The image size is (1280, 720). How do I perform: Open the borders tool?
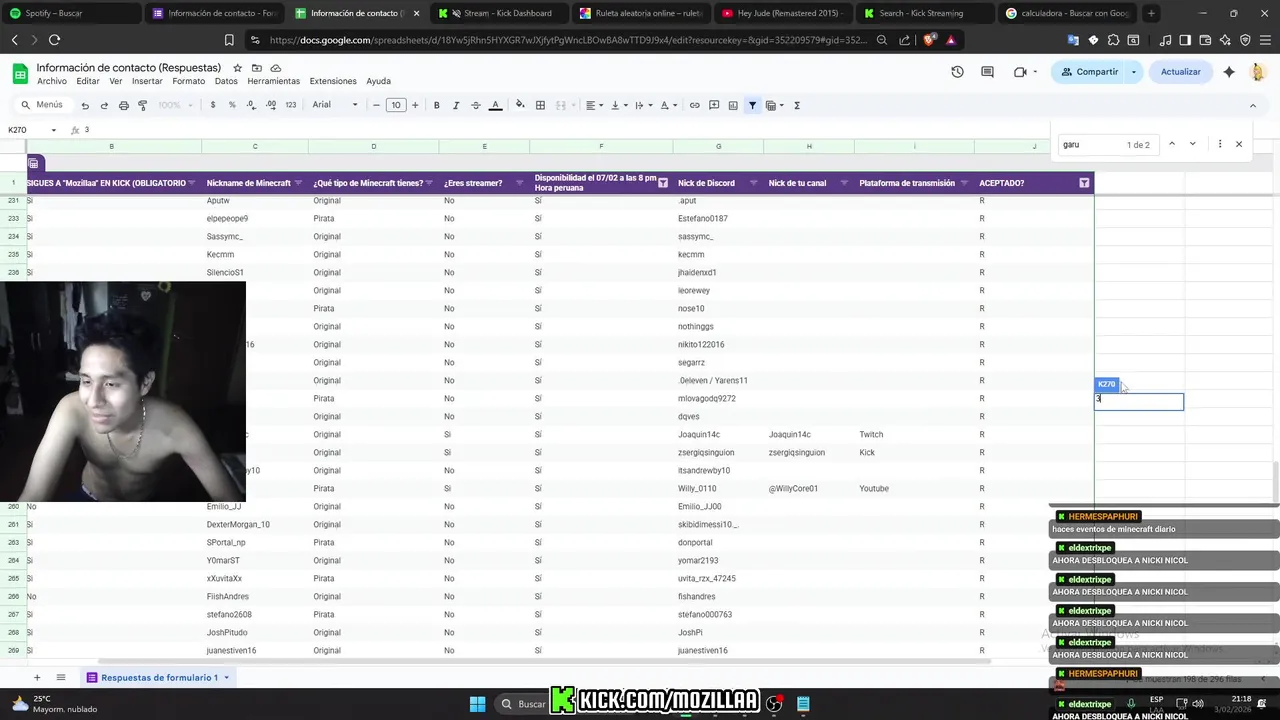coord(540,105)
